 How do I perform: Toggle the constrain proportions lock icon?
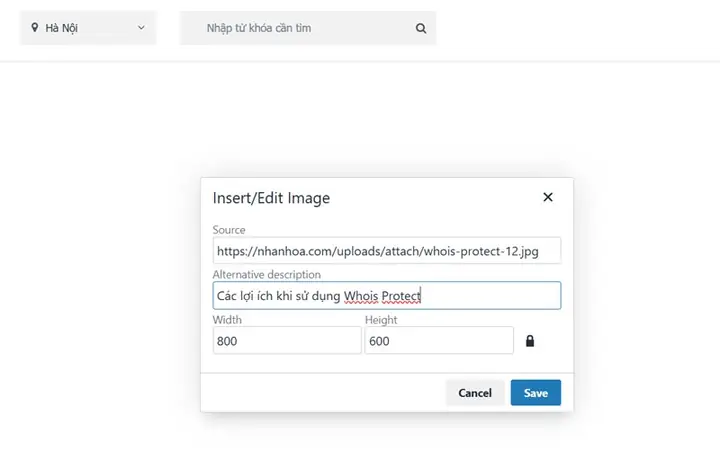tap(530, 341)
